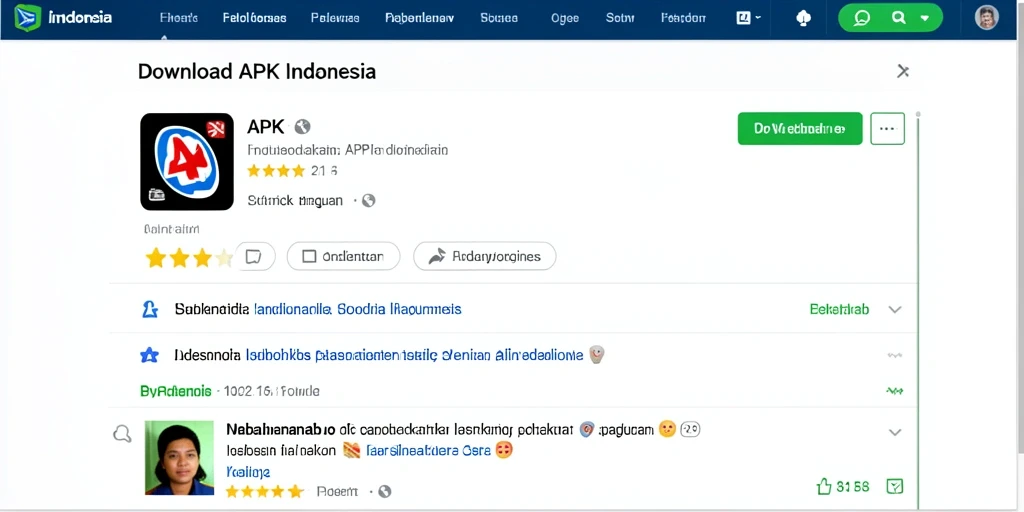The height and width of the screenshot is (512, 1024).
Task: Click the smiling face emoji in review
Action: [667, 429]
